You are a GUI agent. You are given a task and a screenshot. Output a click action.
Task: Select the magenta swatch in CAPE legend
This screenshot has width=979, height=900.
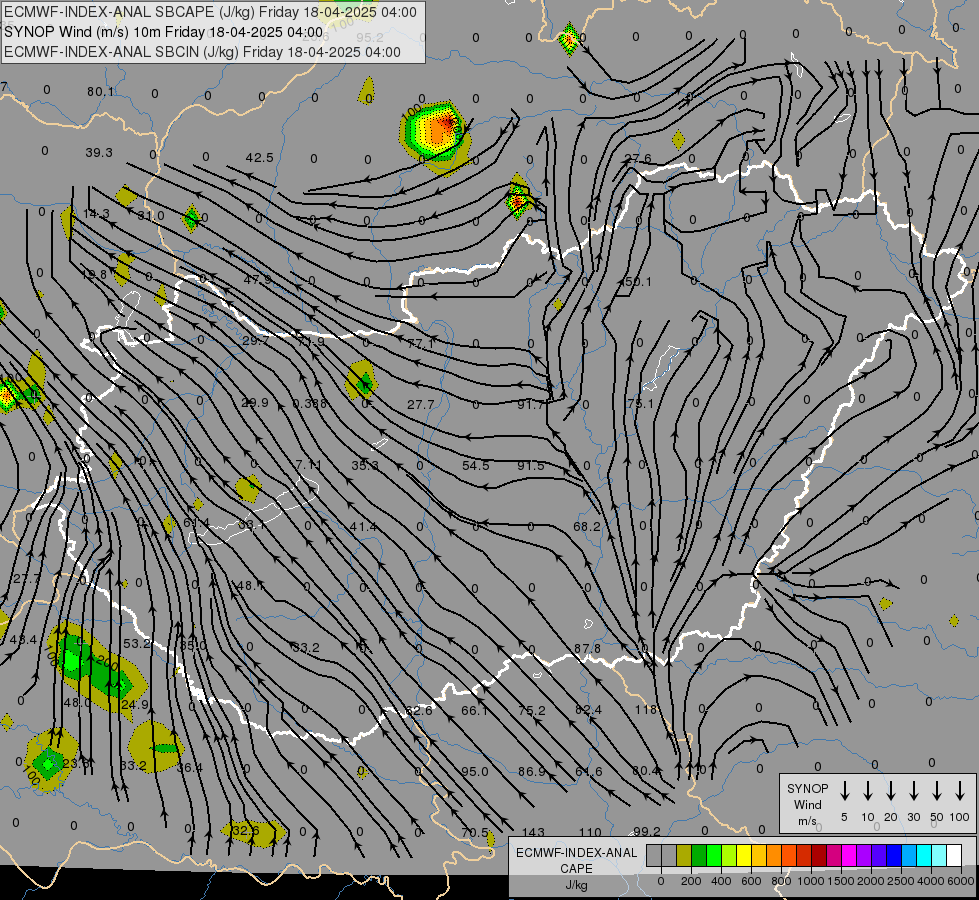(849, 855)
